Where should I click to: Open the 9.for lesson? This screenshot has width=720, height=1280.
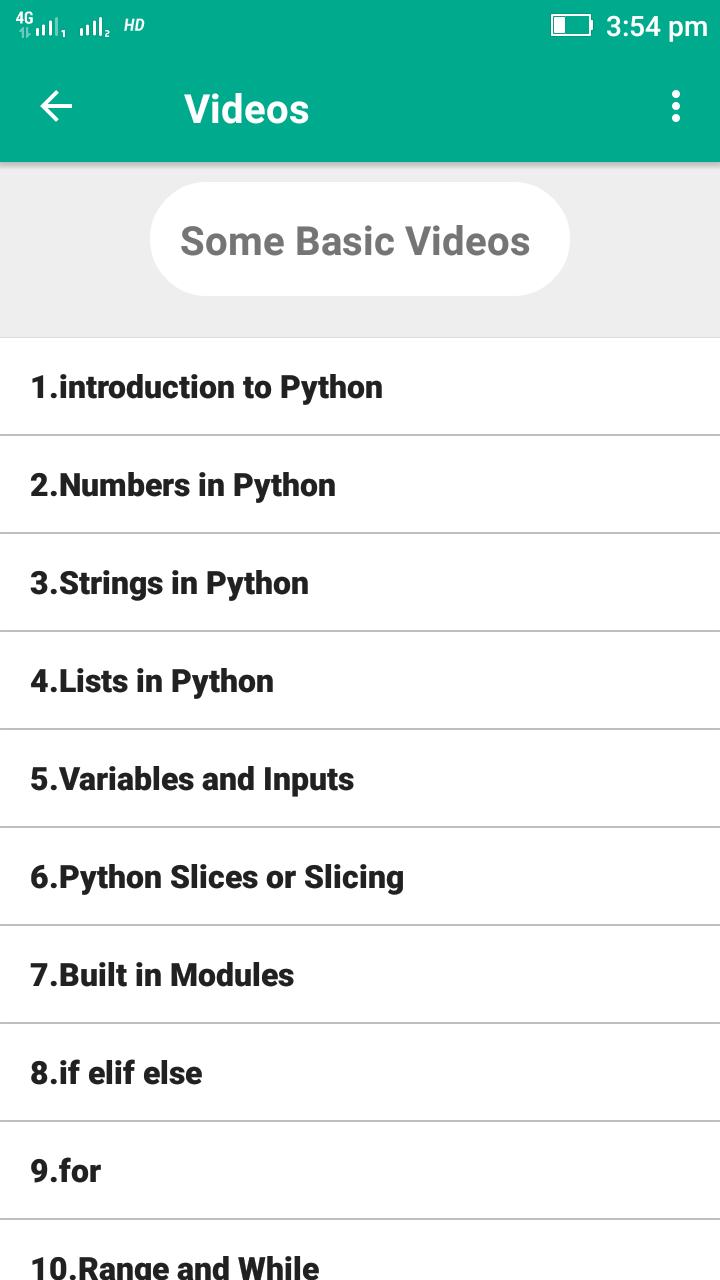coord(360,1171)
